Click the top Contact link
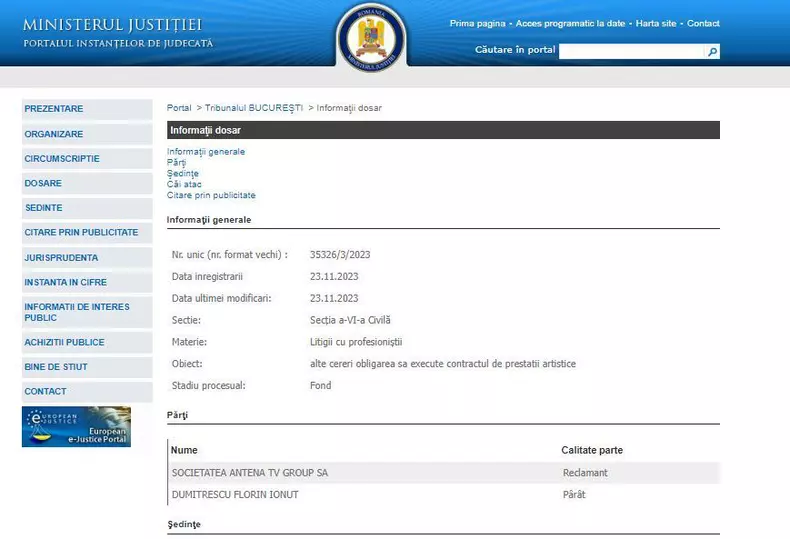The width and height of the screenshot is (790, 539). pos(703,24)
